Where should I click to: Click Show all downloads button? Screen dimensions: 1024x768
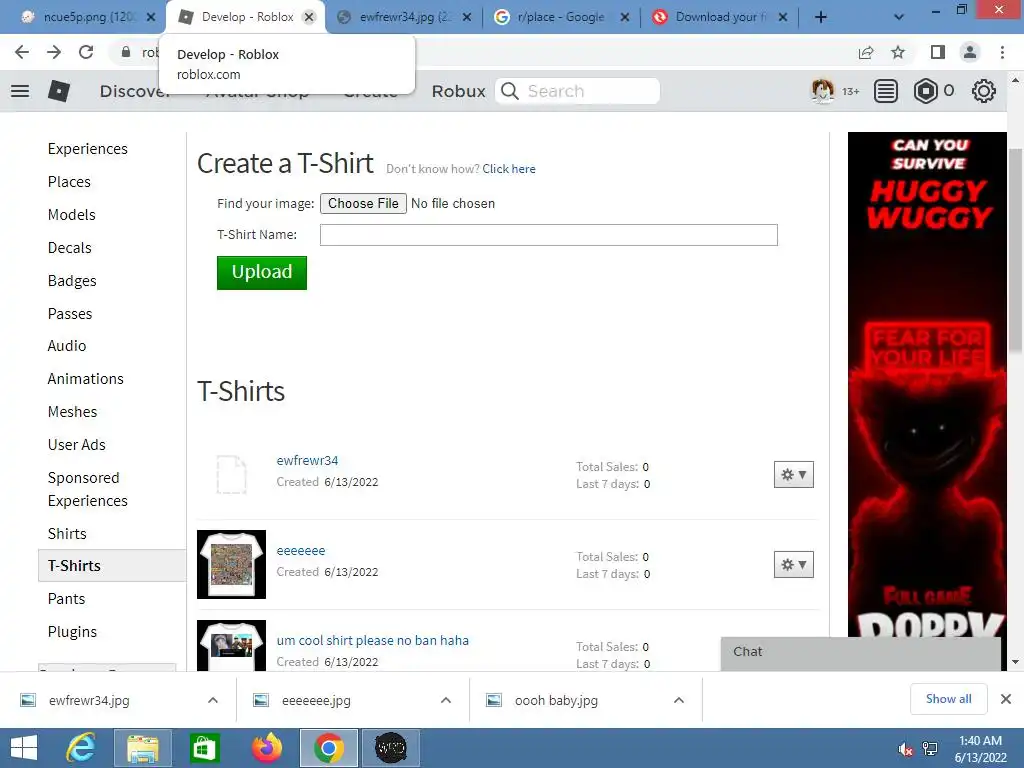click(x=948, y=699)
